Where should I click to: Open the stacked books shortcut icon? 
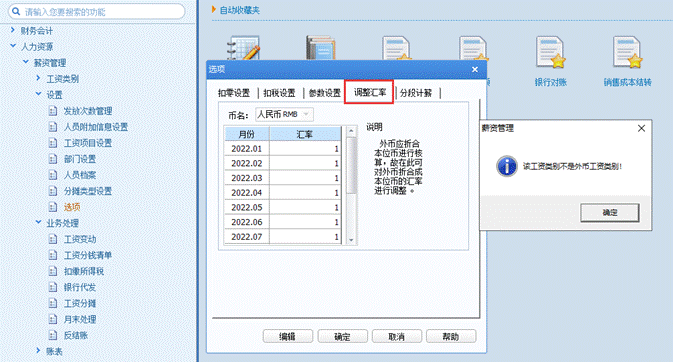point(321,48)
